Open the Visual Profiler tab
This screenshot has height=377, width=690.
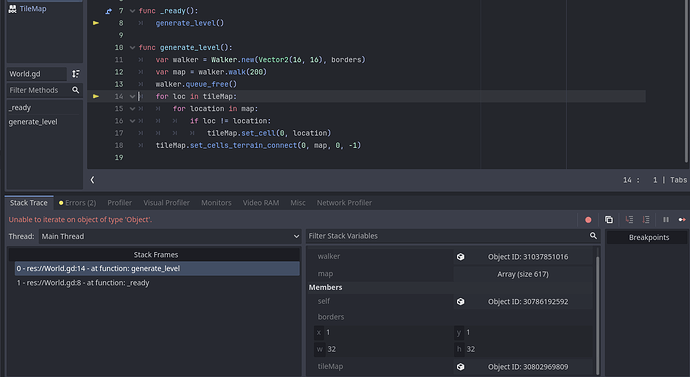point(166,203)
